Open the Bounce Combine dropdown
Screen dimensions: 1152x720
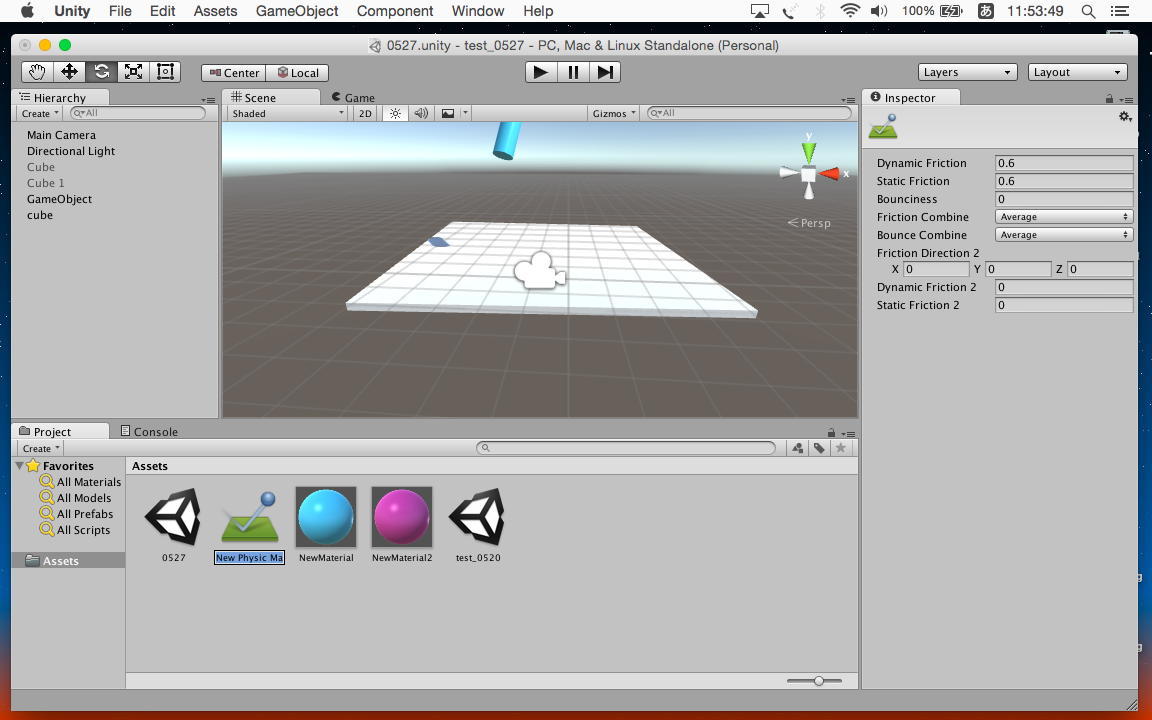click(1064, 235)
